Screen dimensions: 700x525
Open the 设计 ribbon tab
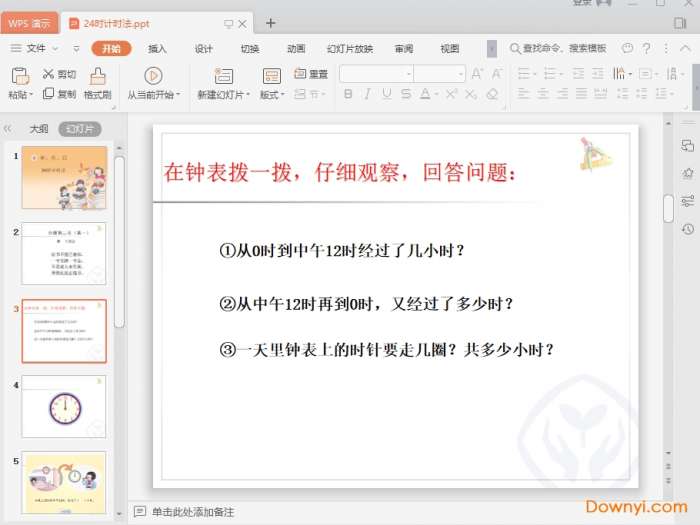[204, 48]
